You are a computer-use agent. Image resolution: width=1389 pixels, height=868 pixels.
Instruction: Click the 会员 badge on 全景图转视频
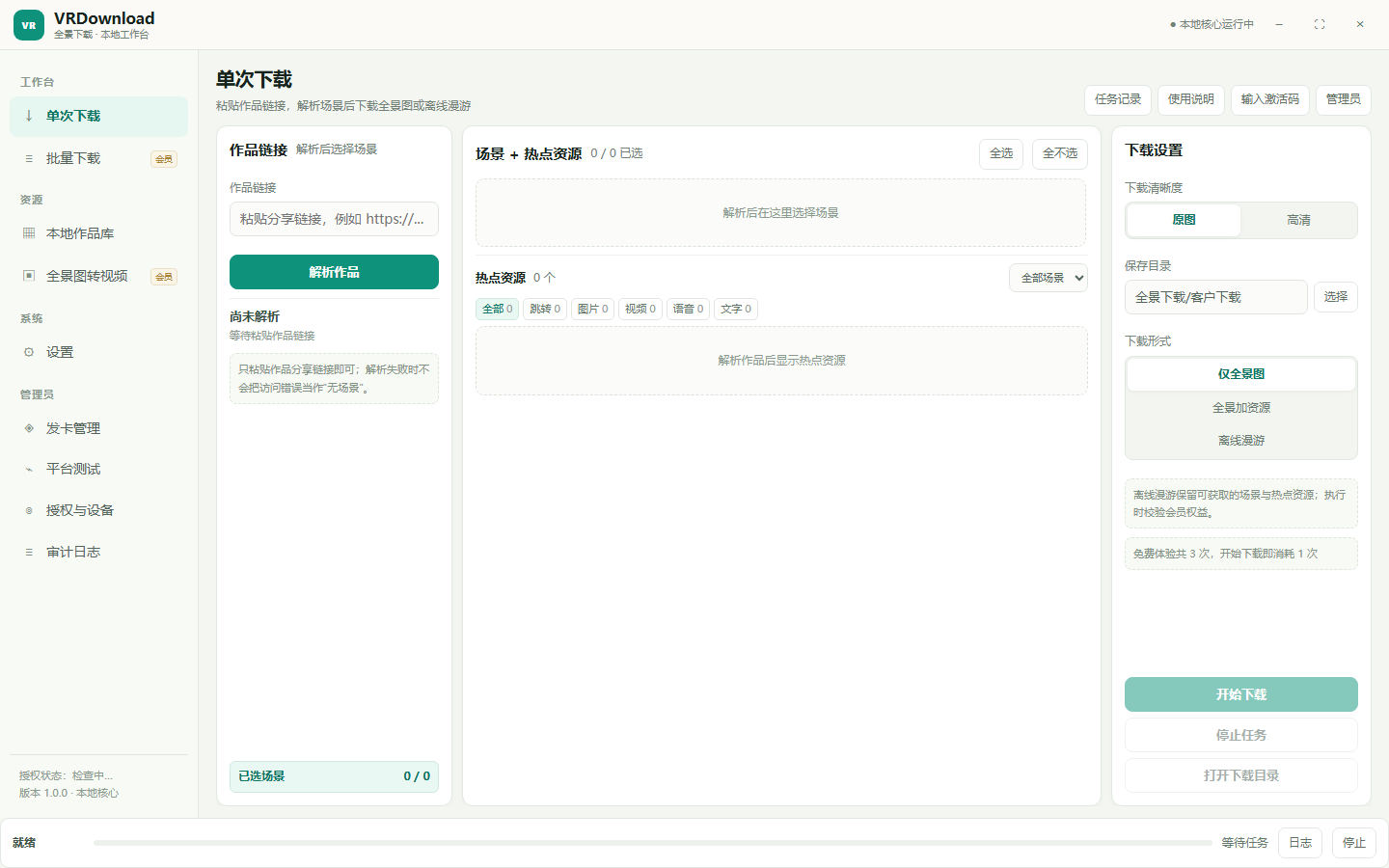tap(164, 277)
